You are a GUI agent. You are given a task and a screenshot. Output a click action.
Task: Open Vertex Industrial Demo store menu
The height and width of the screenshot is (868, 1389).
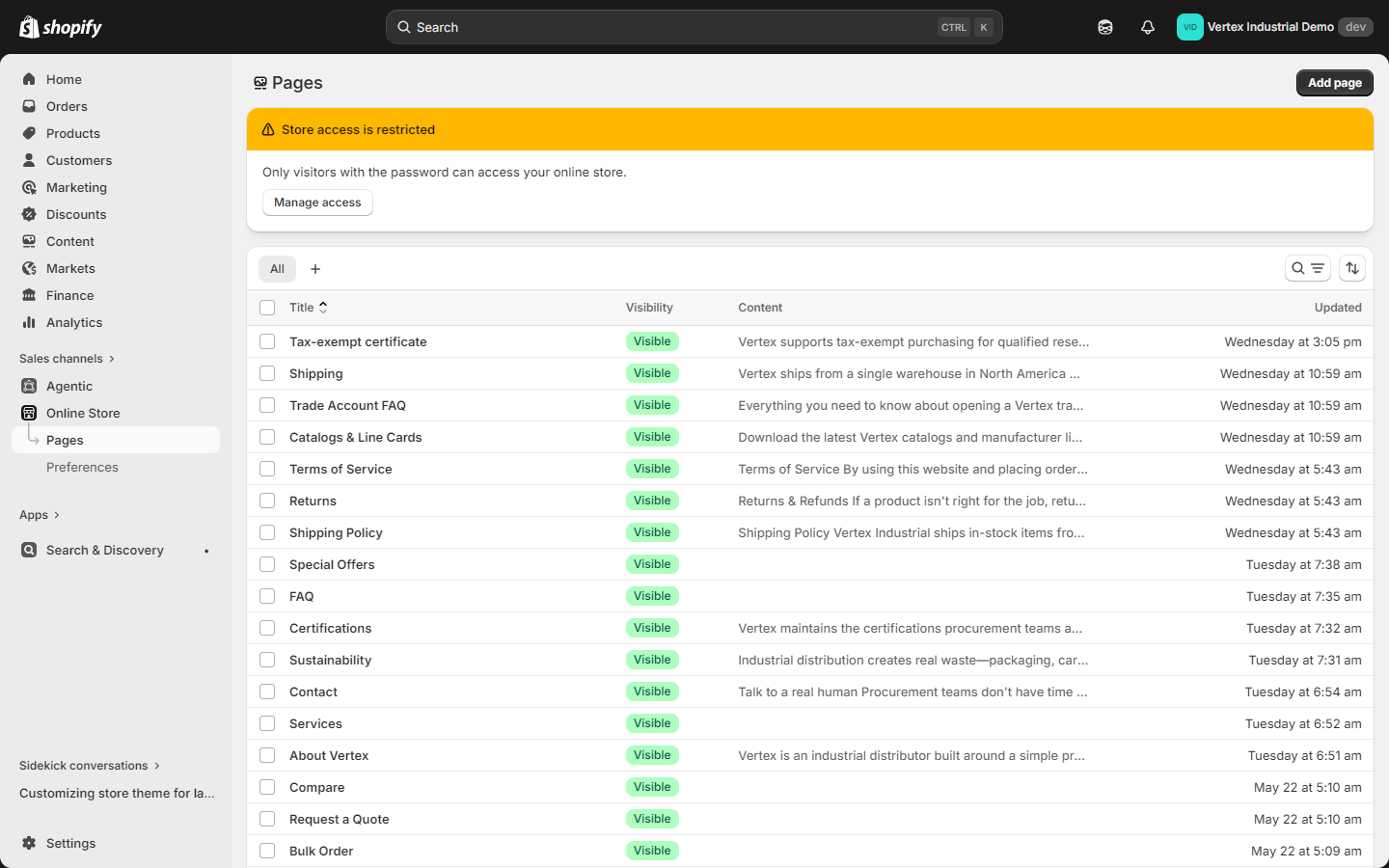pyautogui.click(x=1274, y=27)
